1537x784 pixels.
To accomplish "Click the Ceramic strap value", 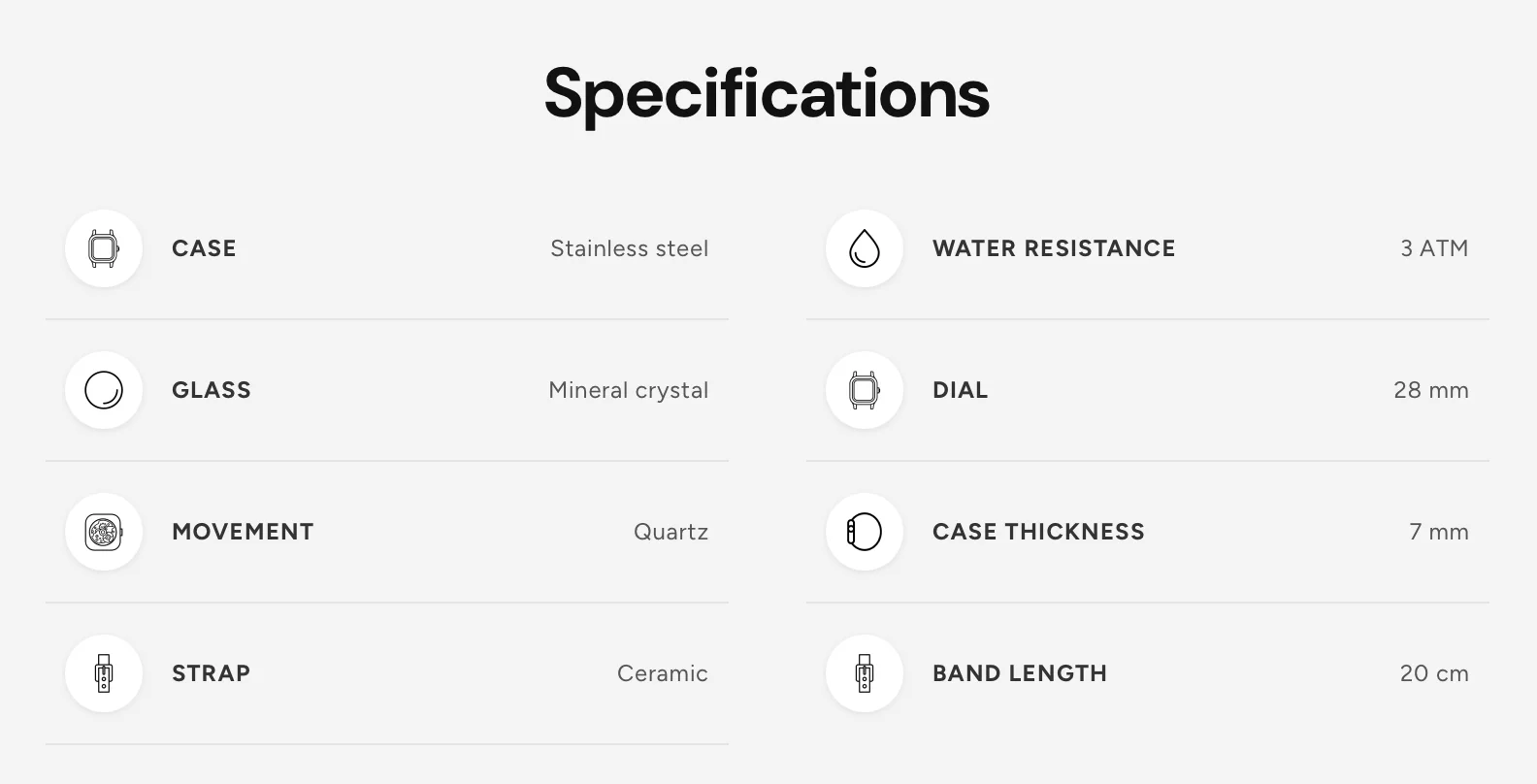I will click(663, 673).
